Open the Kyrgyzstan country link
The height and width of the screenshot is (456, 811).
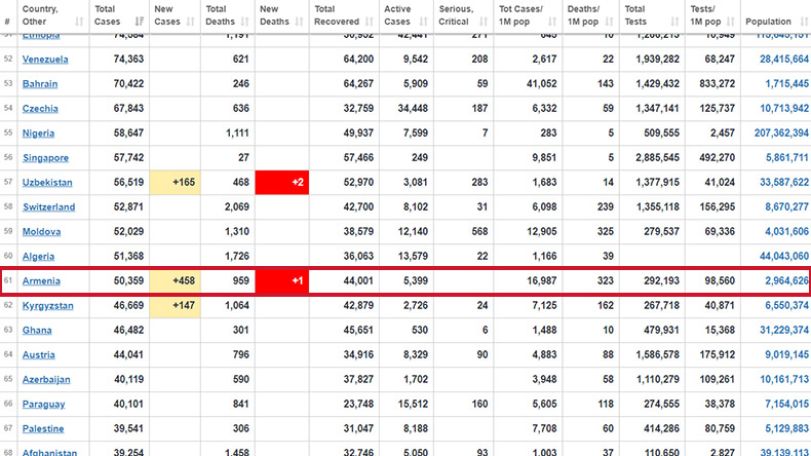pyautogui.click(x=48, y=306)
